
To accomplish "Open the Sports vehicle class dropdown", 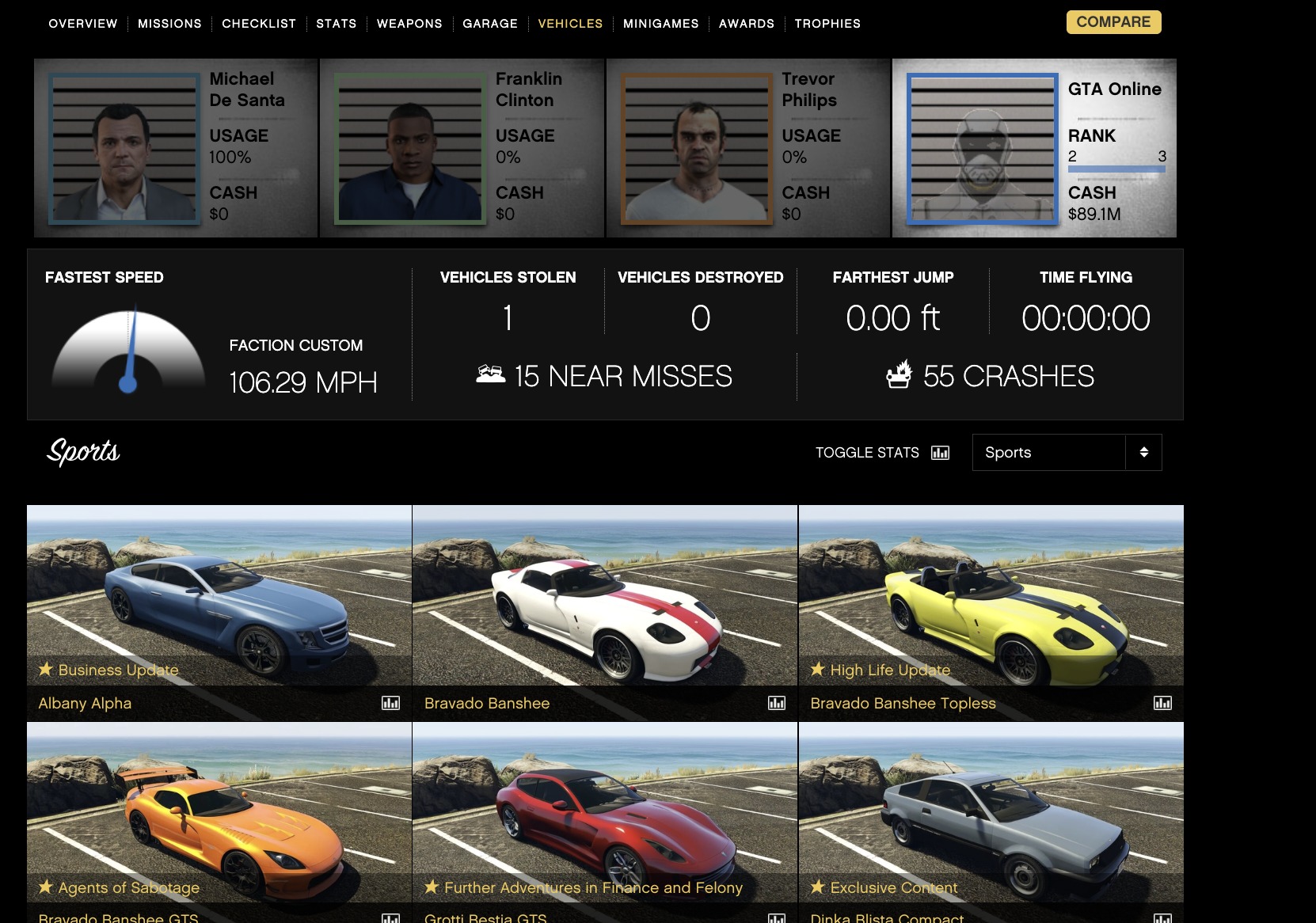I will pyautogui.click(x=1067, y=453).
